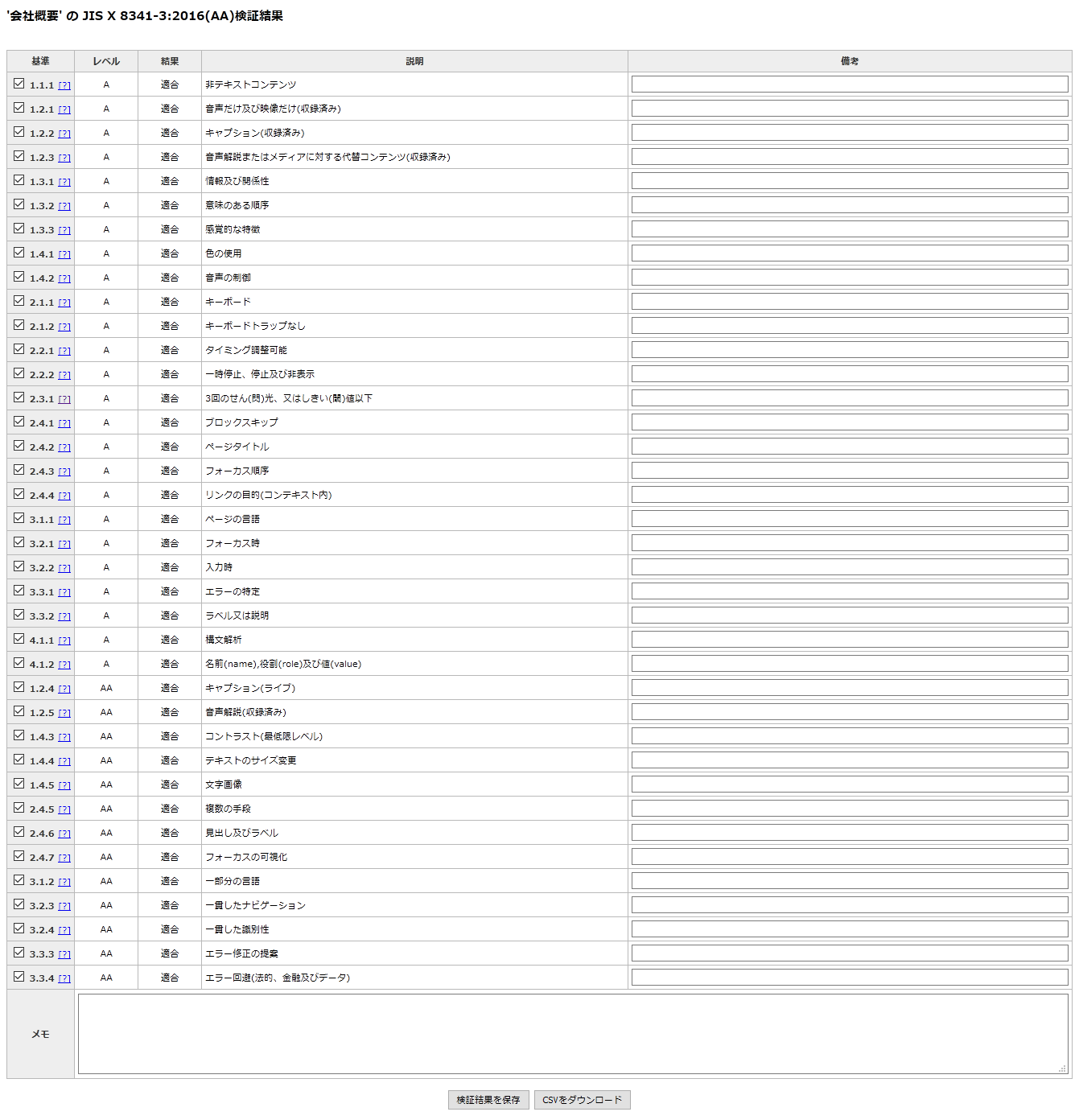Open help link [?] for 1.2.4
1079x1120 pixels.
click(x=64, y=689)
